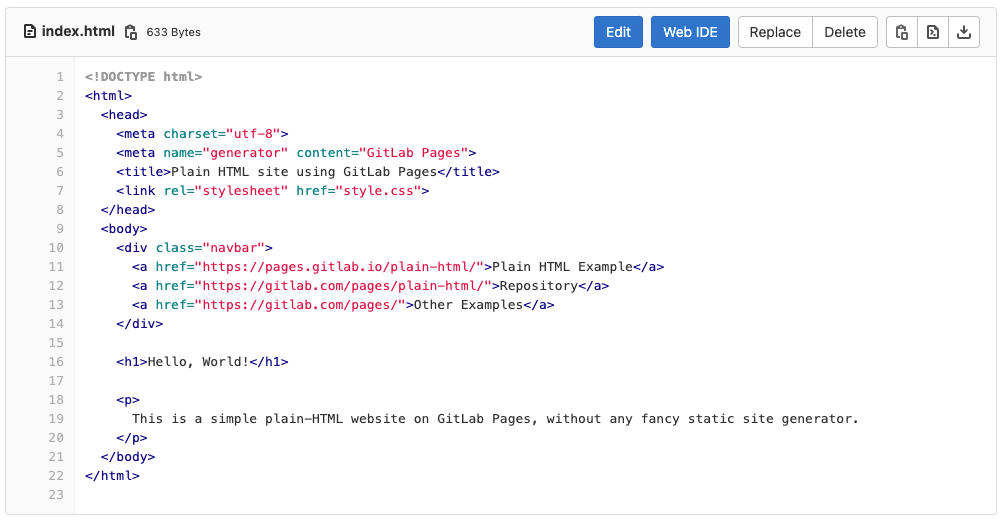Download the index.html file

click(x=964, y=32)
